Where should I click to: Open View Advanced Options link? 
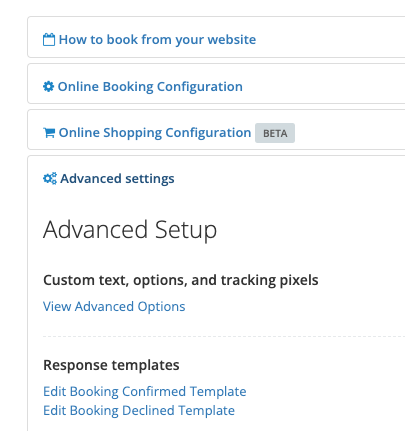pos(114,306)
